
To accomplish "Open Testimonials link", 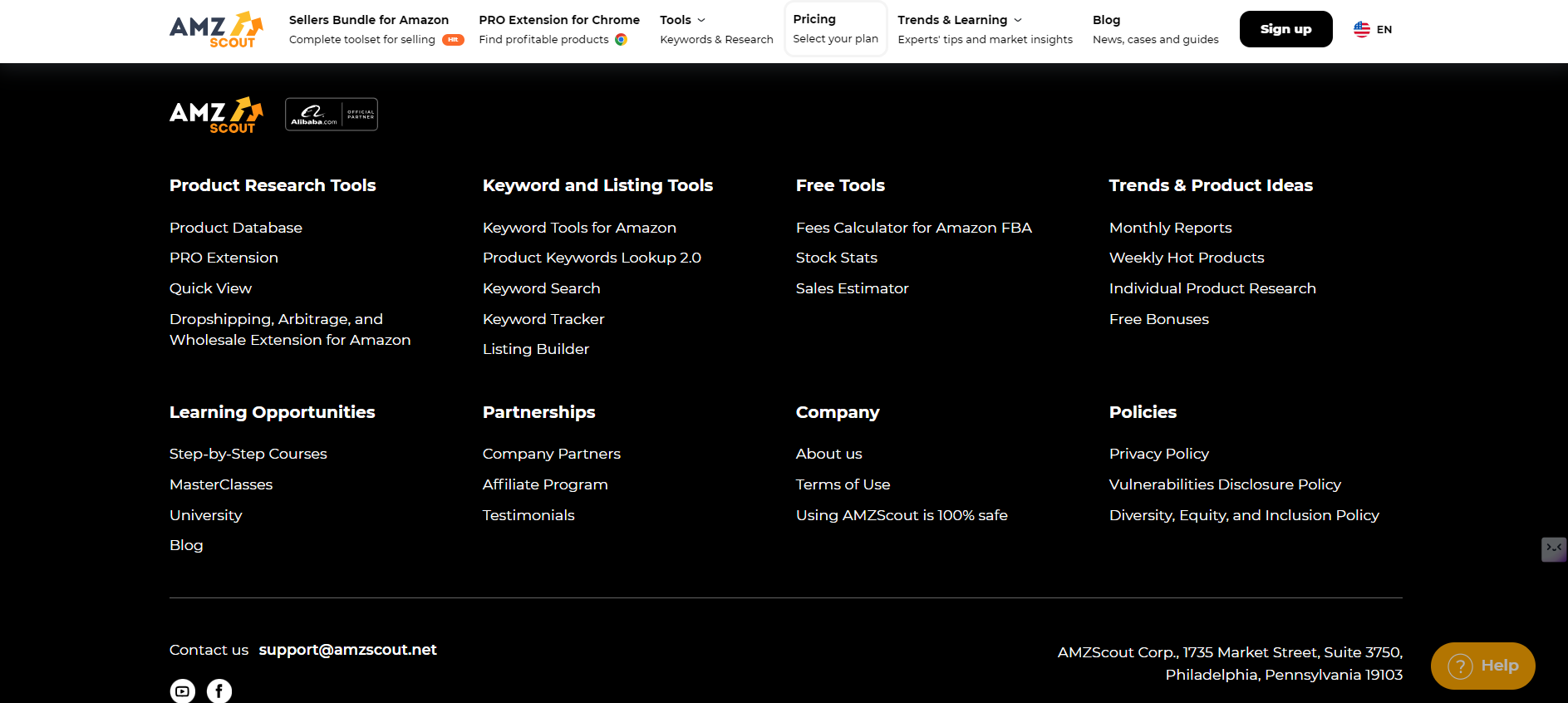I will [528, 515].
